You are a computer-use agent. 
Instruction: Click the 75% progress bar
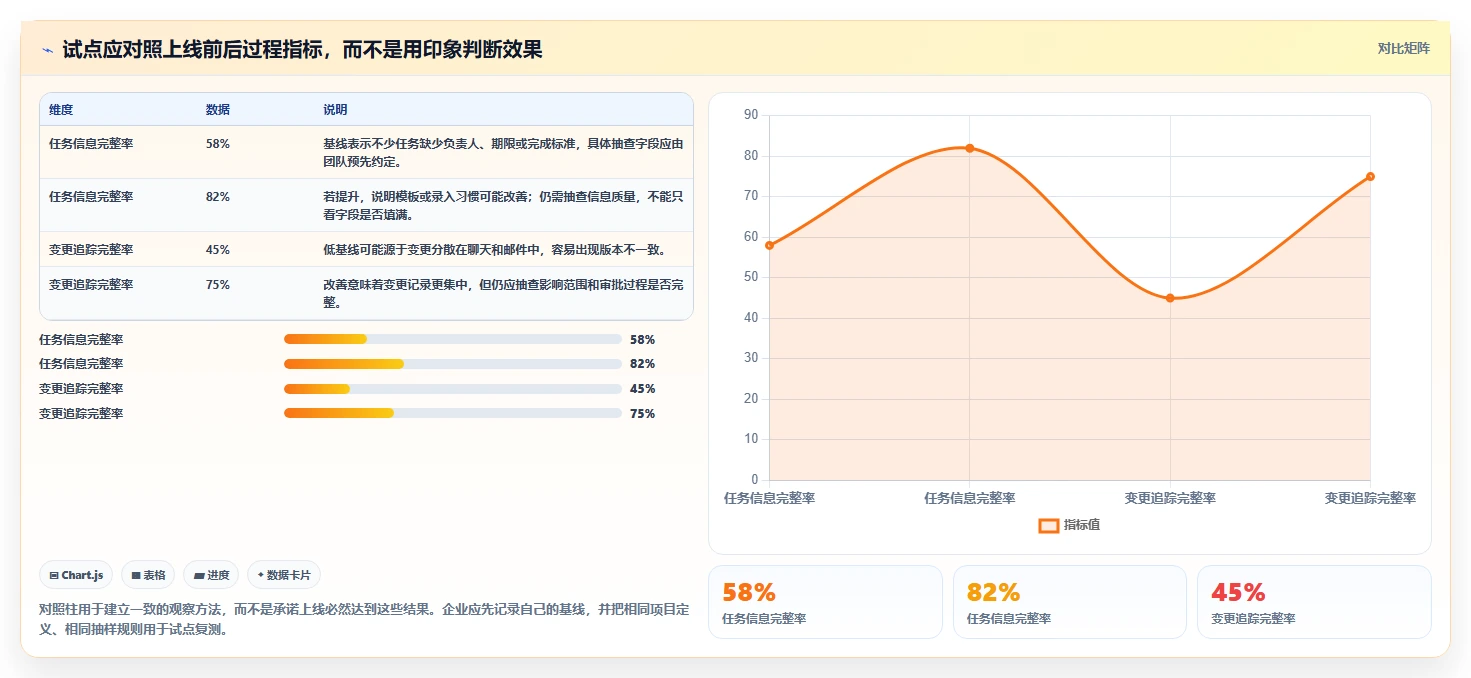[x=453, y=413]
